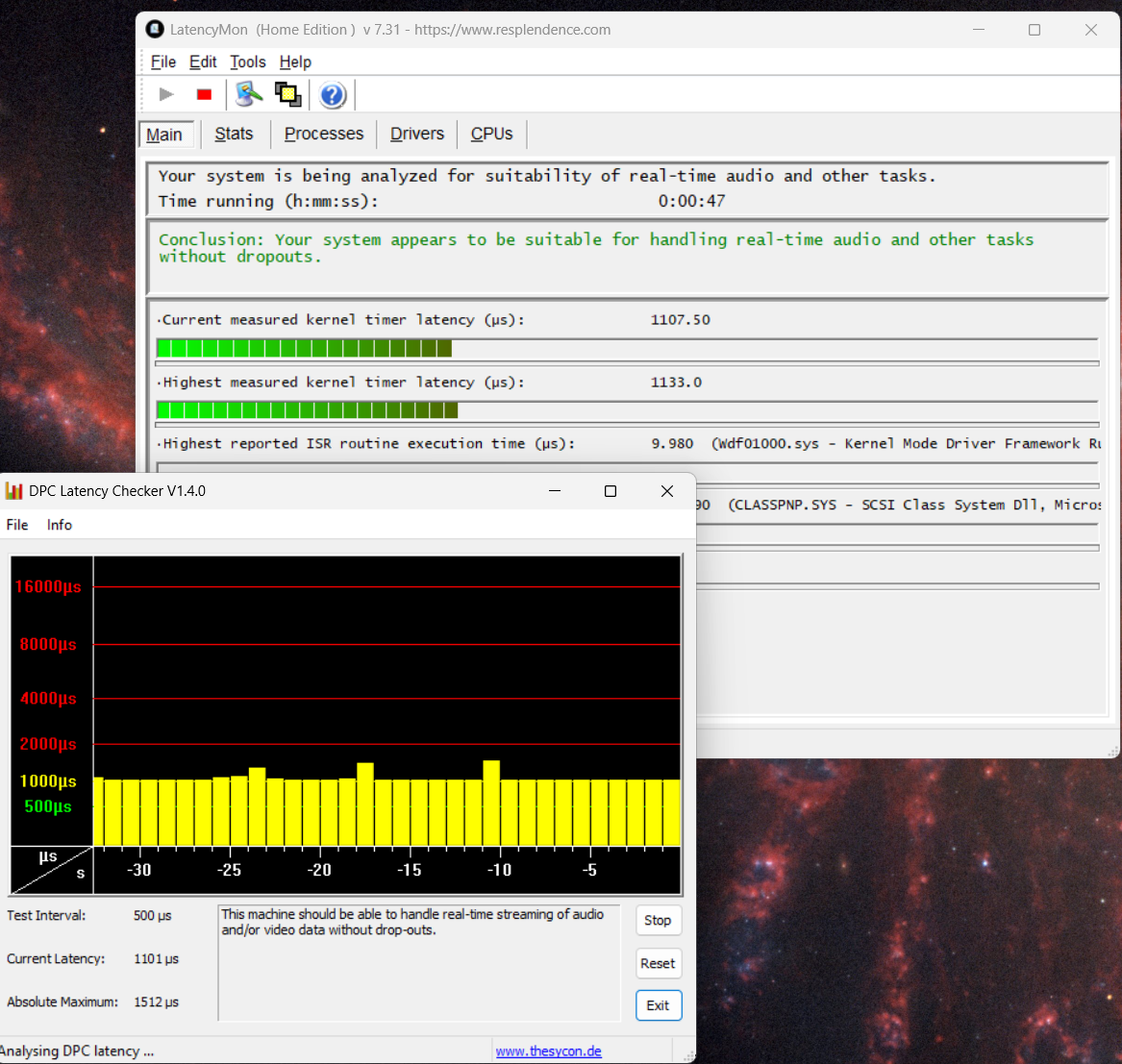Open the options icon in LatencyMon toolbar
This screenshot has height=1064, width=1122.
point(248,94)
